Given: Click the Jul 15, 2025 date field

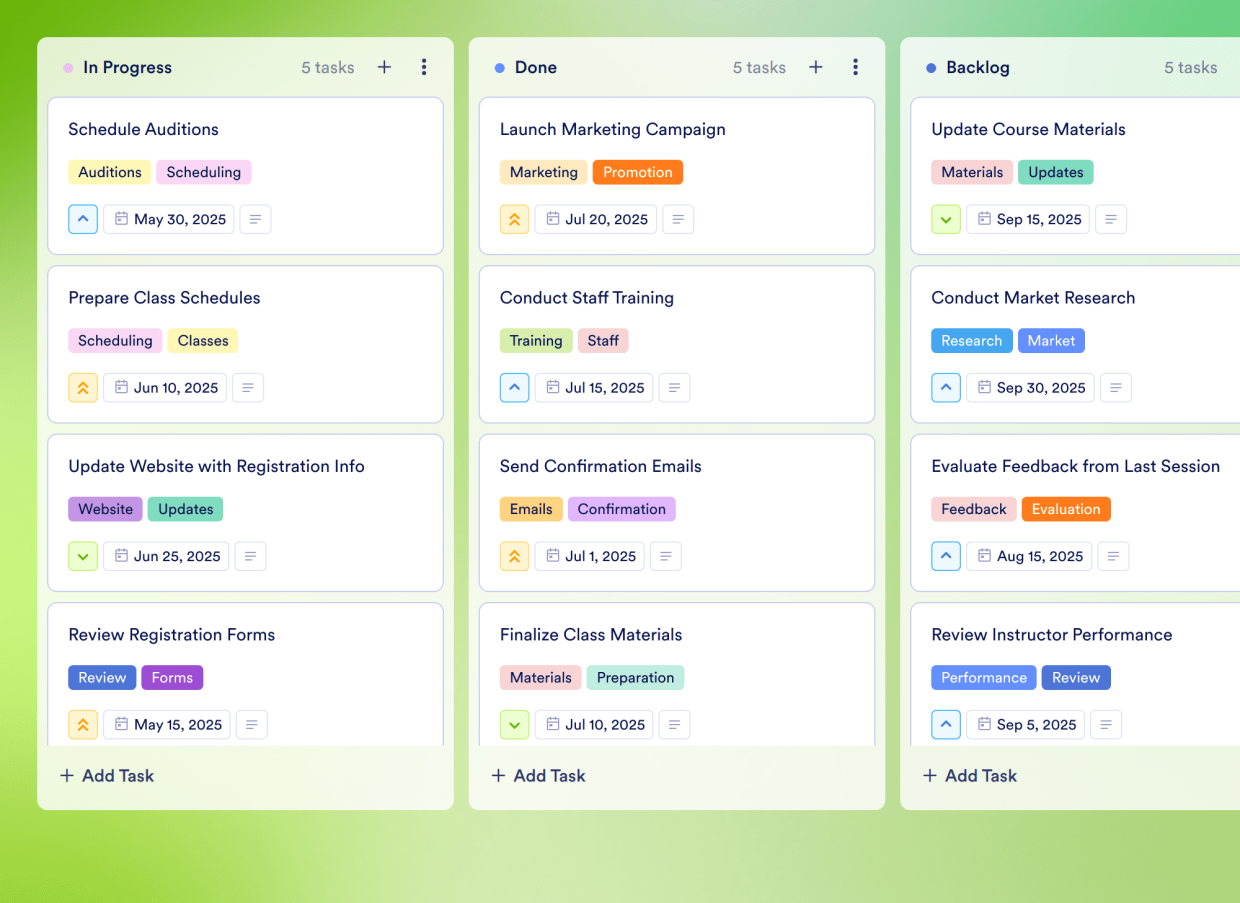Looking at the screenshot, I should coord(594,387).
